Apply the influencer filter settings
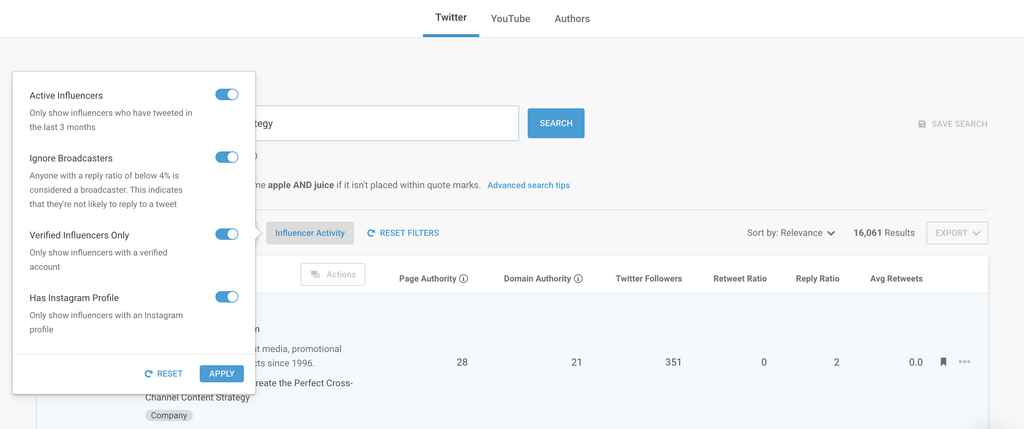The width and height of the screenshot is (1024, 429). (x=221, y=374)
